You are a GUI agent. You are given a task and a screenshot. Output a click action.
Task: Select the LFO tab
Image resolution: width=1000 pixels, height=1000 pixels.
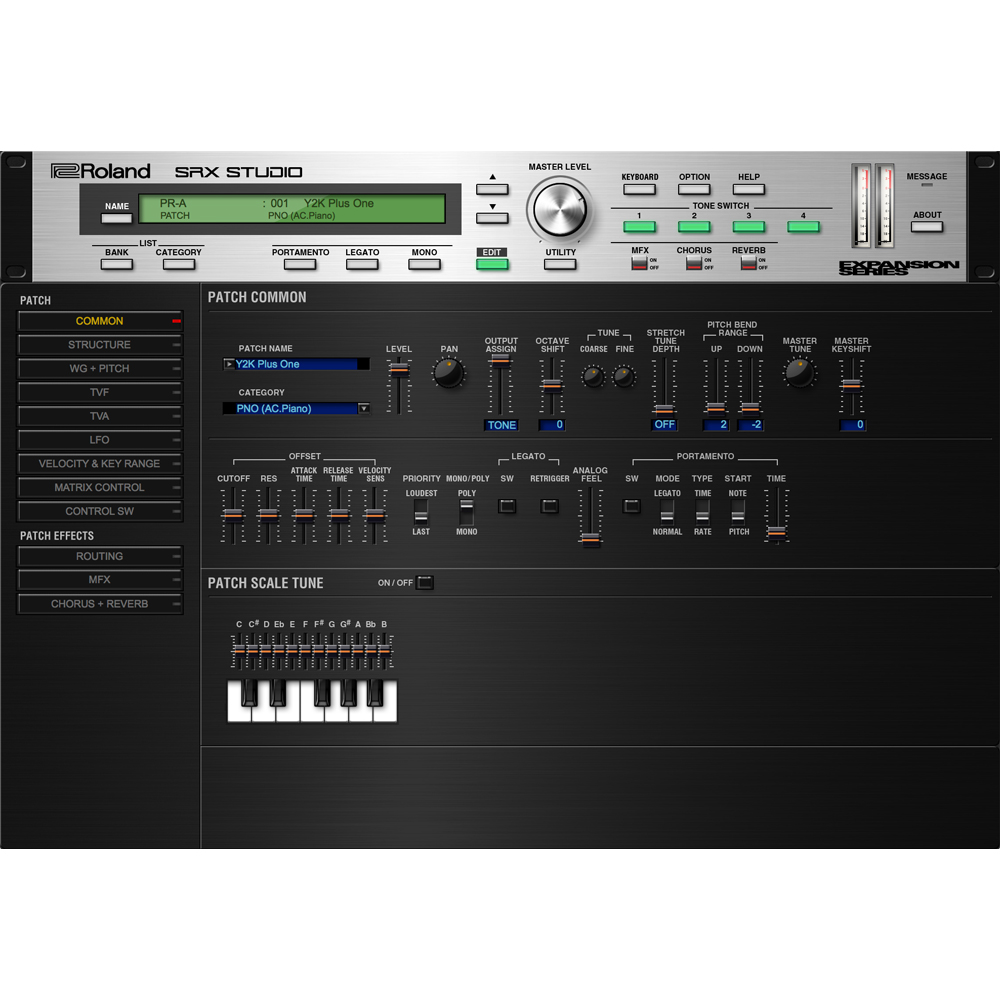pos(100,440)
